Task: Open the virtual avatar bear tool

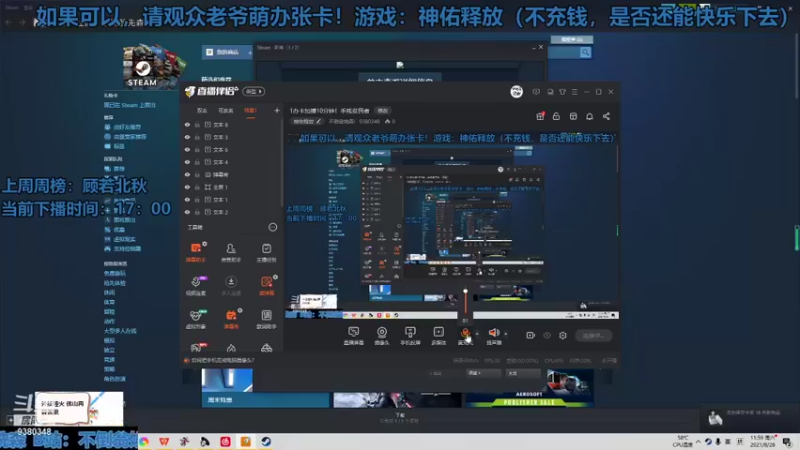Action: click(x=196, y=318)
